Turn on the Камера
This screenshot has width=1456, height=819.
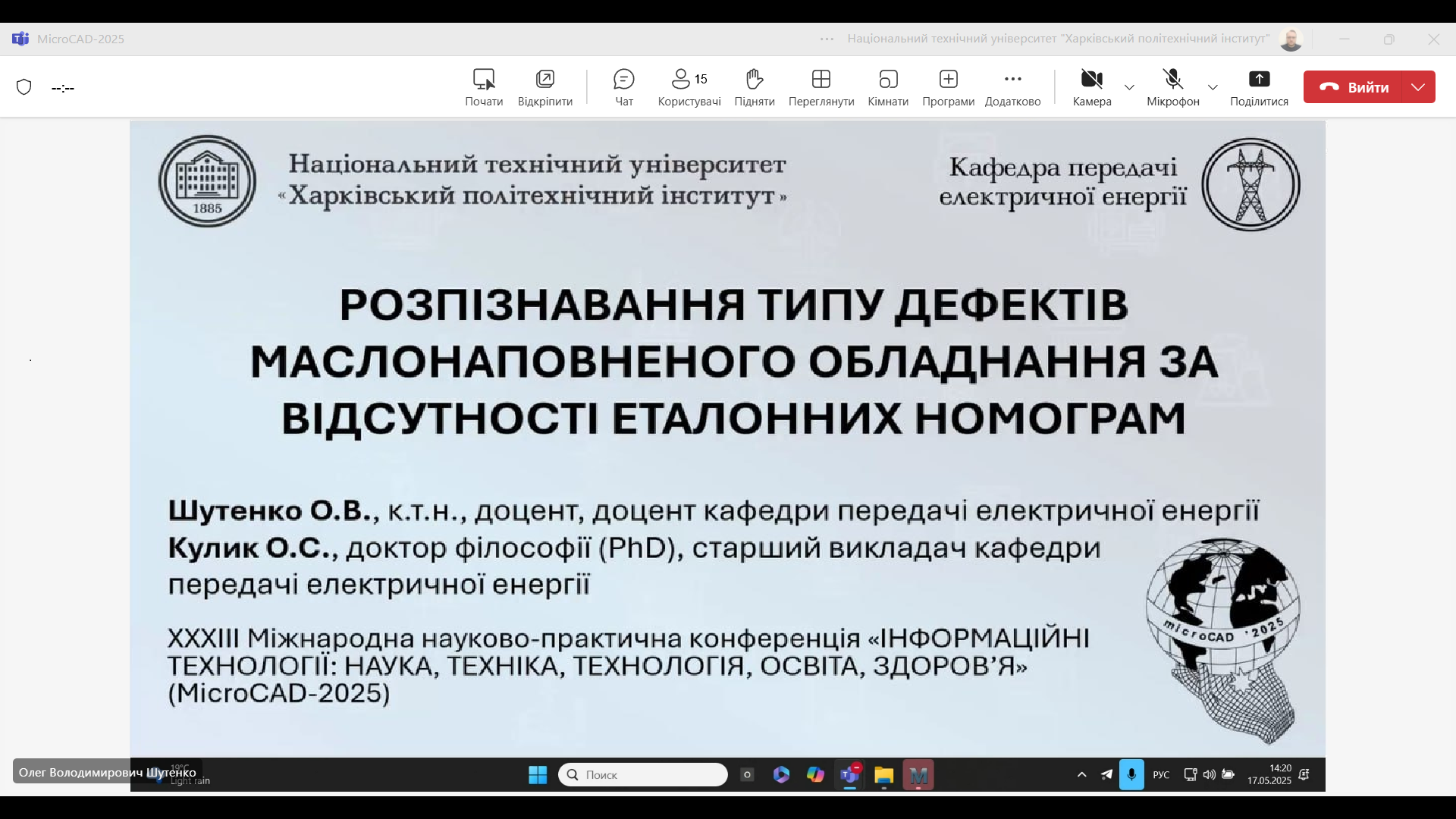(1091, 87)
